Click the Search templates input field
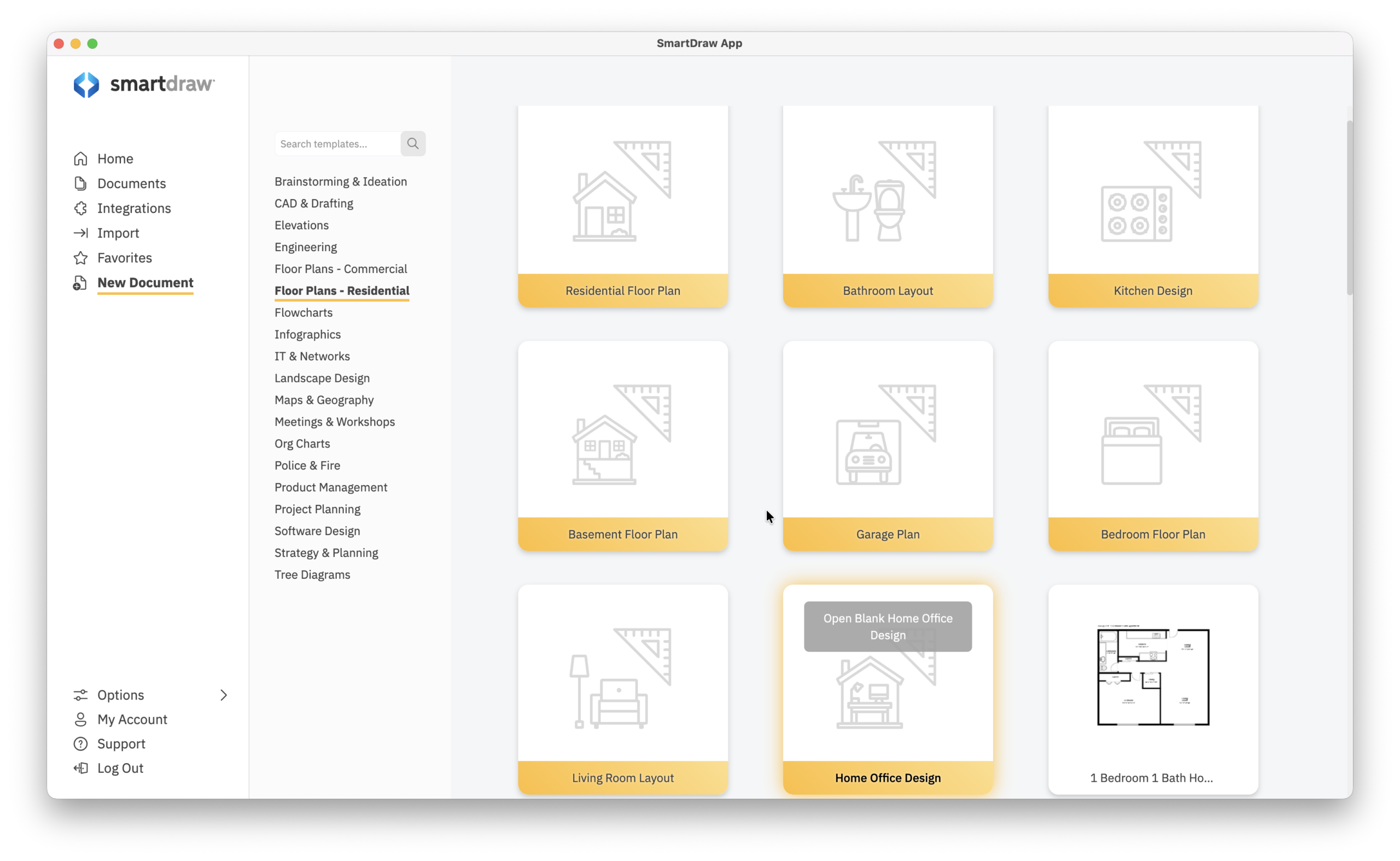The width and height of the screenshot is (1400, 861). tap(337, 143)
